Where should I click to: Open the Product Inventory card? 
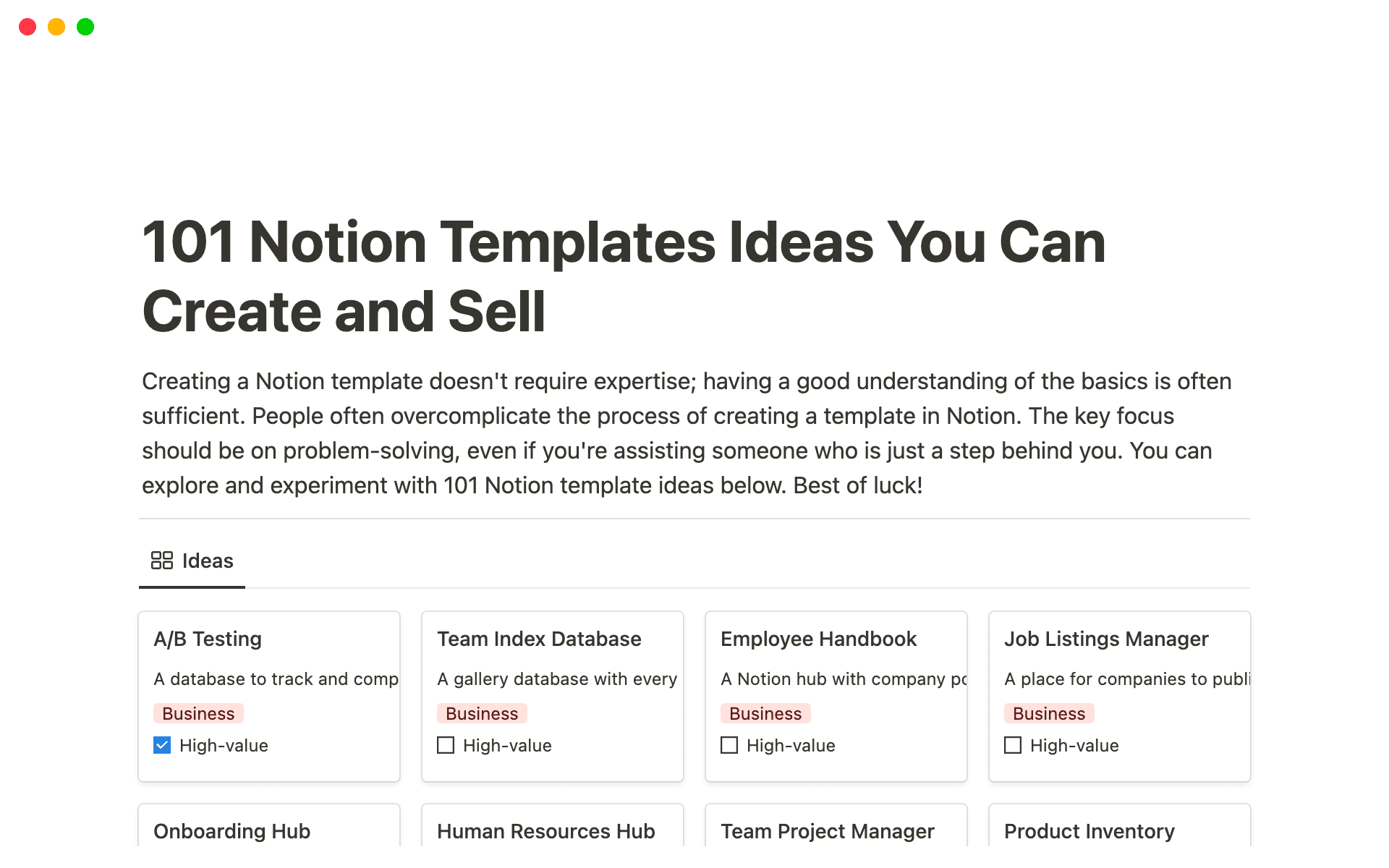pyautogui.click(x=1089, y=831)
